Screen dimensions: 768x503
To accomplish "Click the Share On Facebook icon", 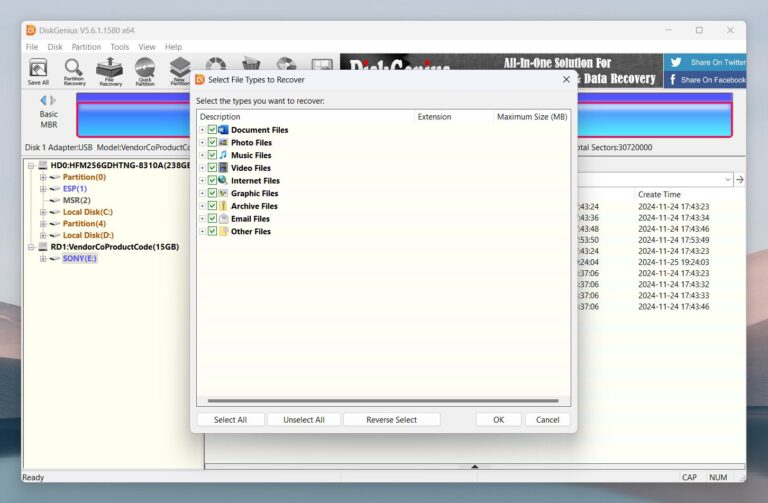I will [x=674, y=80].
